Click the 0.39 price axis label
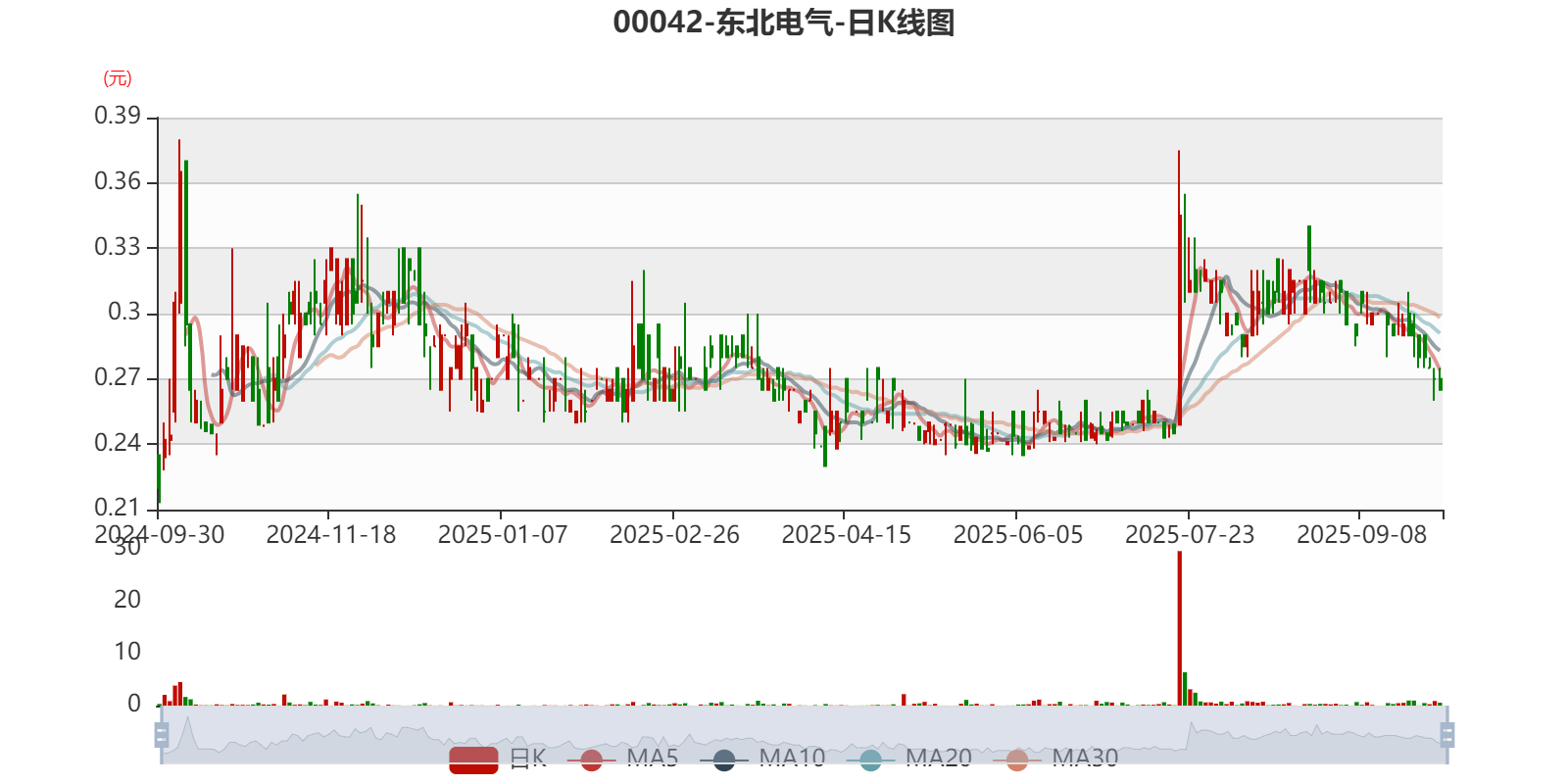This screenshot has height=784, width=1568. [x=118, y=116]
